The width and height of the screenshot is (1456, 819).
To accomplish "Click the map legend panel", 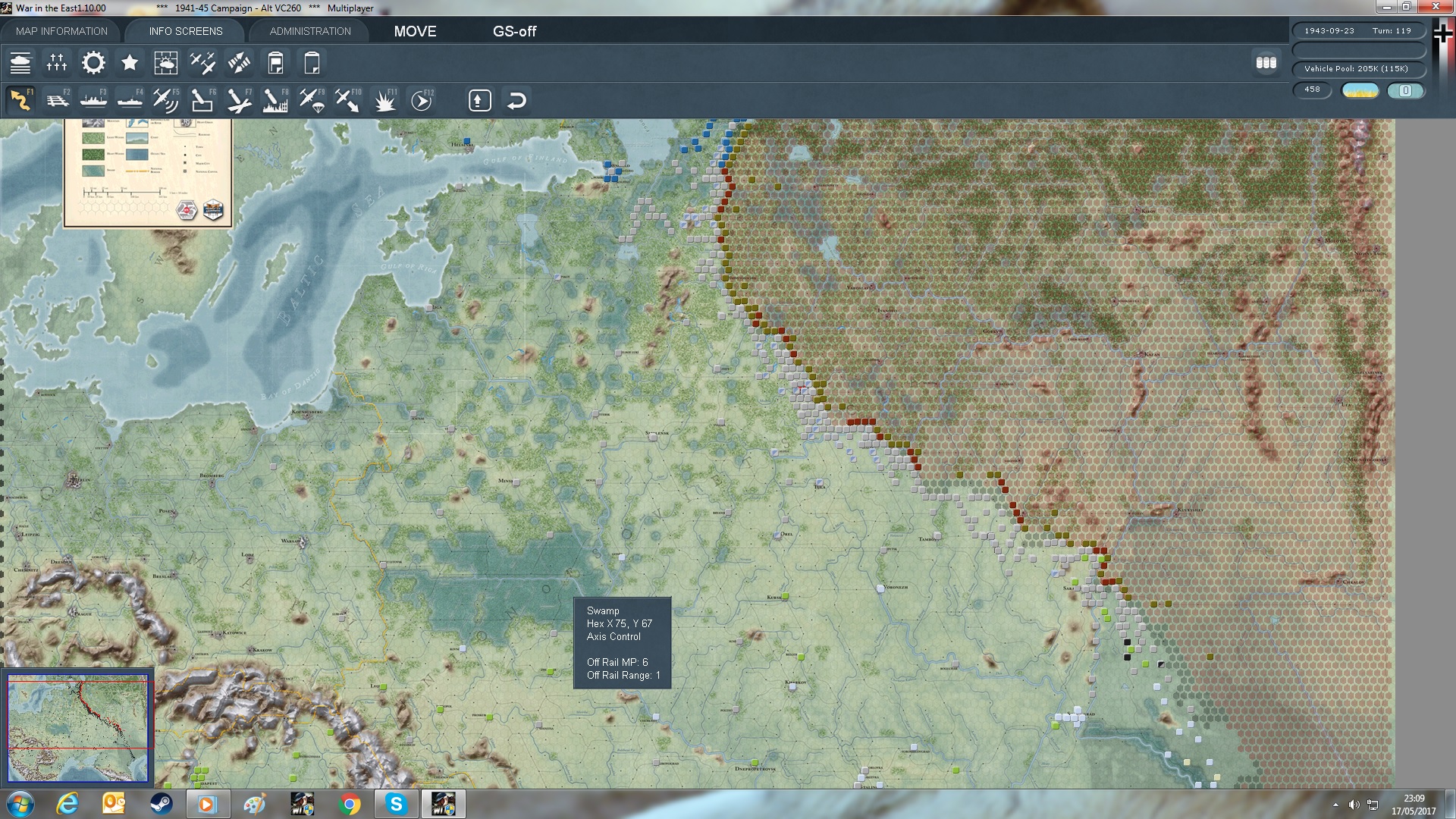I will (x=148, y=173).
